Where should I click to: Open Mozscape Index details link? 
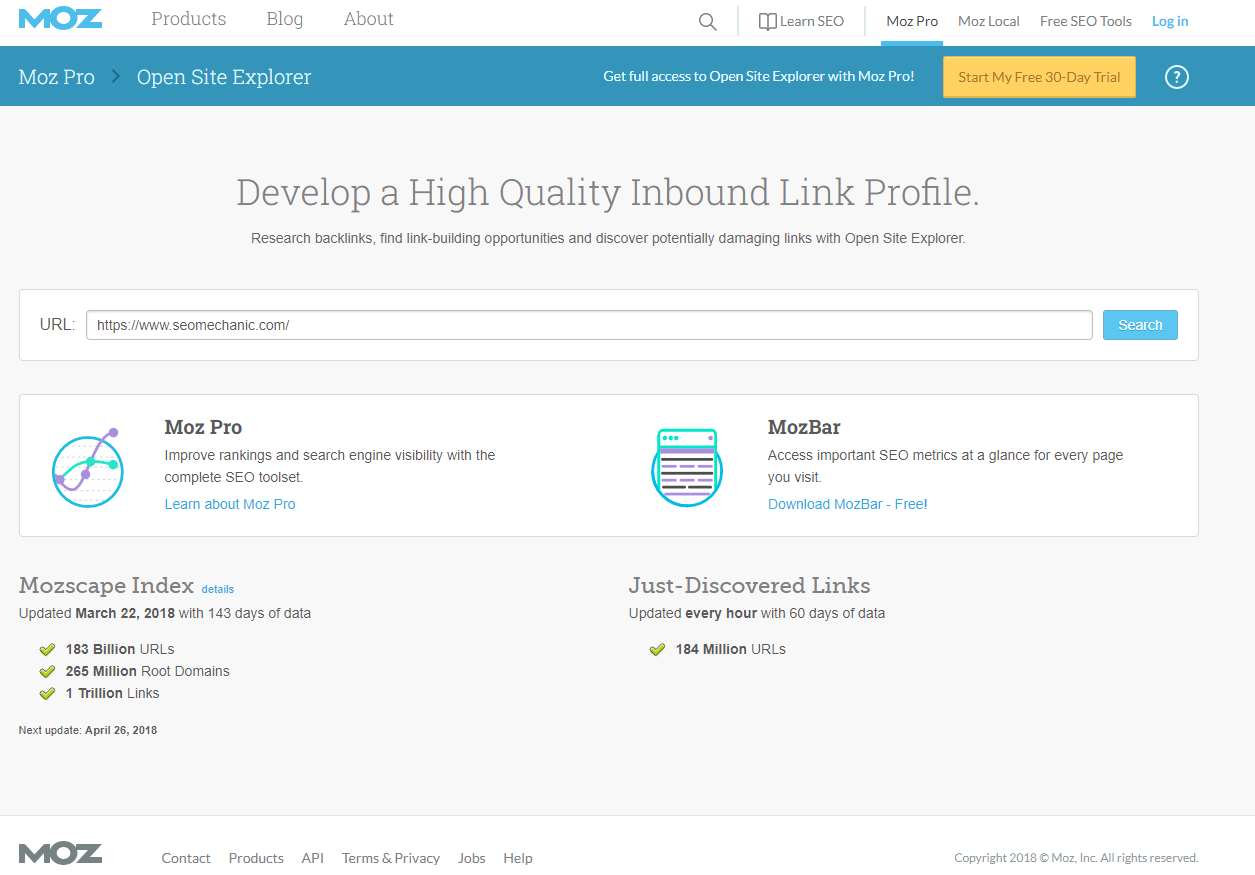coord(218,589)
